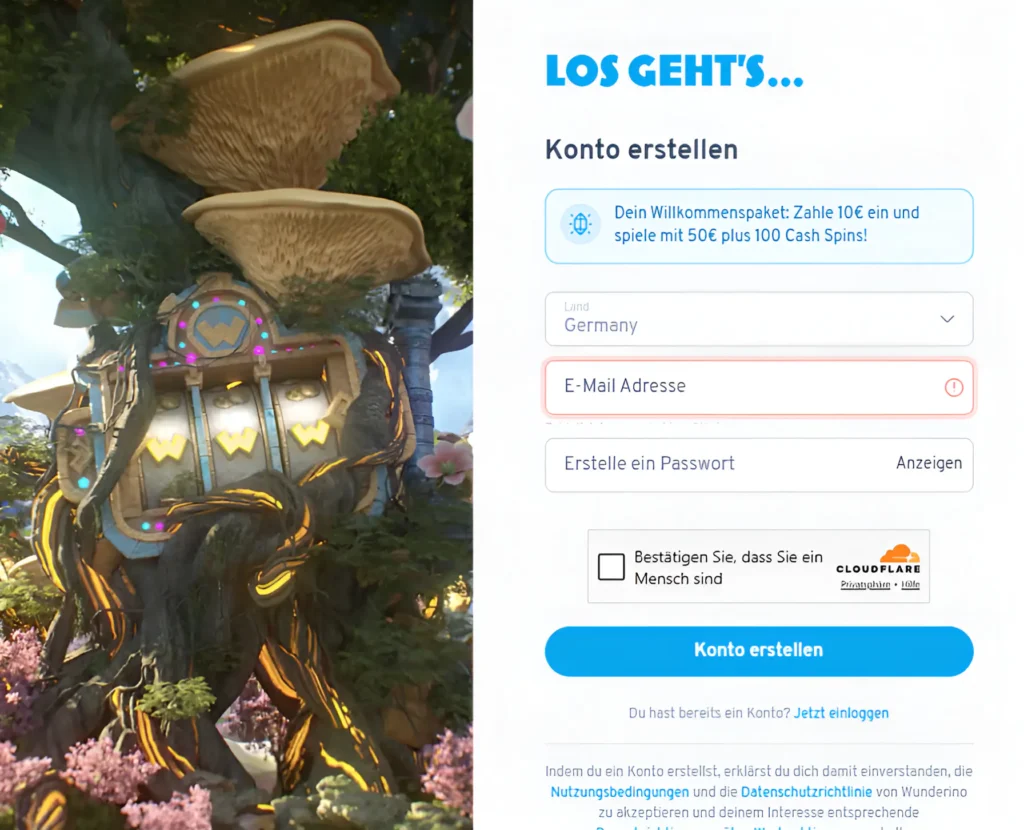This screenshot has height=830, width=1024.
Task: Click the Willkommenspaket banner text
Action: (x=767, y=224)
